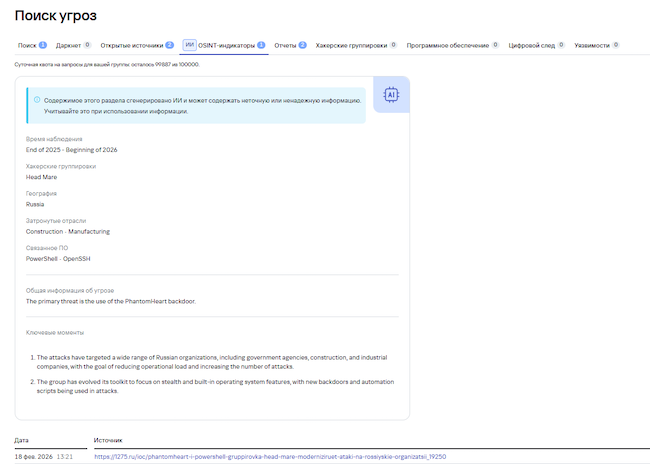Sort by the Дата column header
The image size is (650, 464).
click(x=22, y=440)
